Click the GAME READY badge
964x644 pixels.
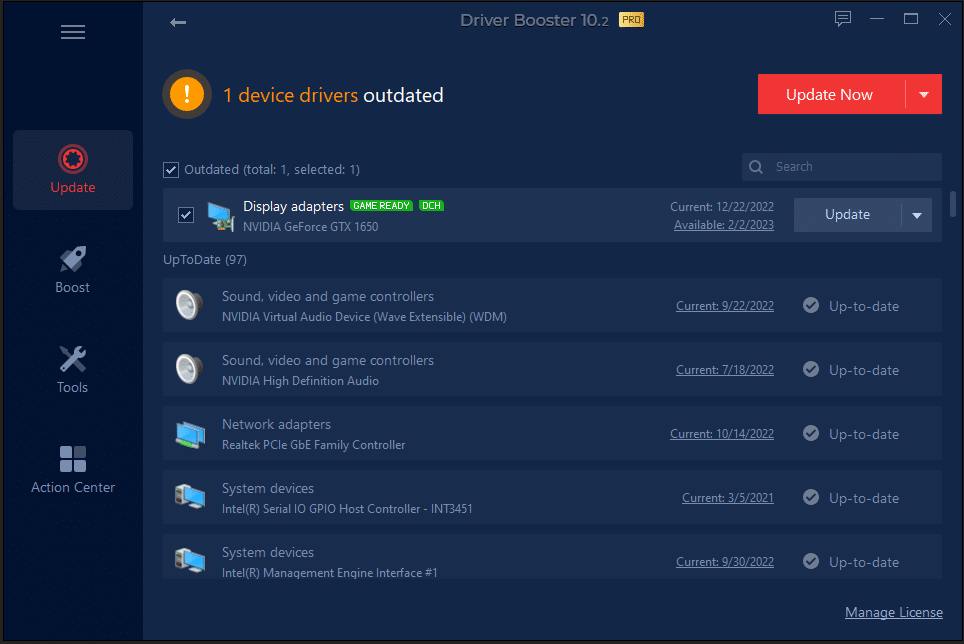(381, 206)
